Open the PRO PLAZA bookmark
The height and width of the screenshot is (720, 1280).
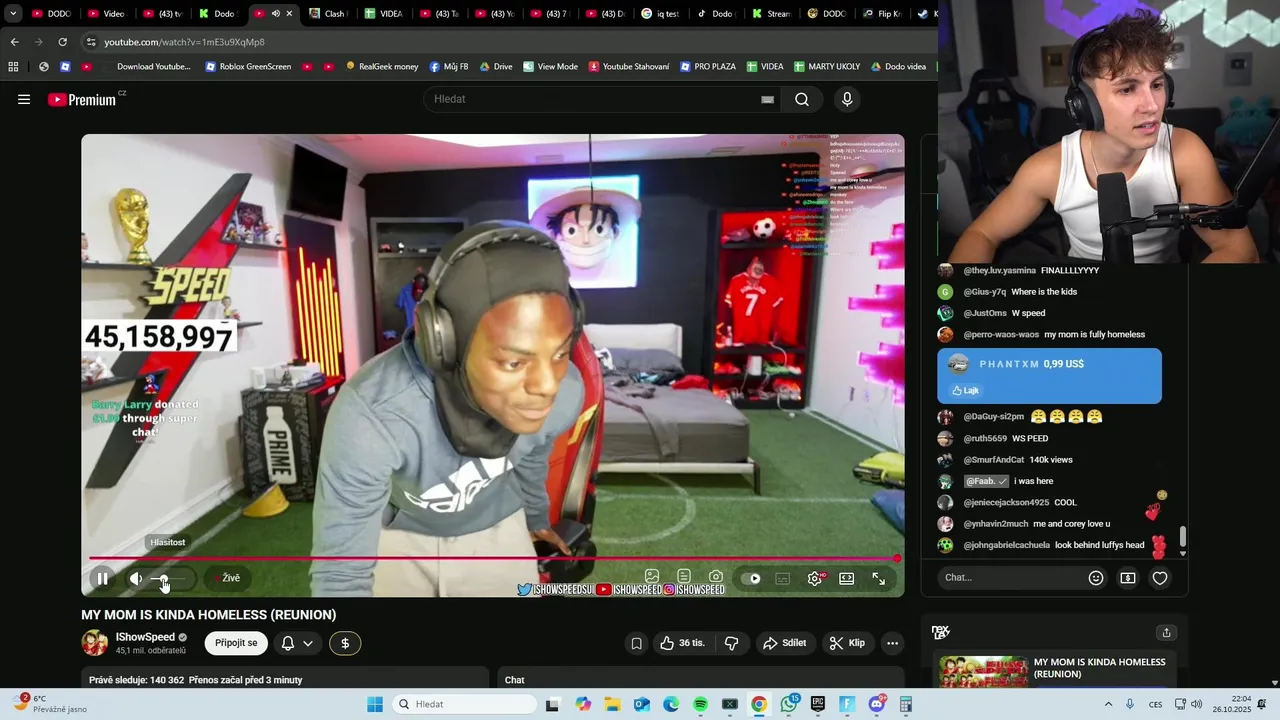coord(708,67)
